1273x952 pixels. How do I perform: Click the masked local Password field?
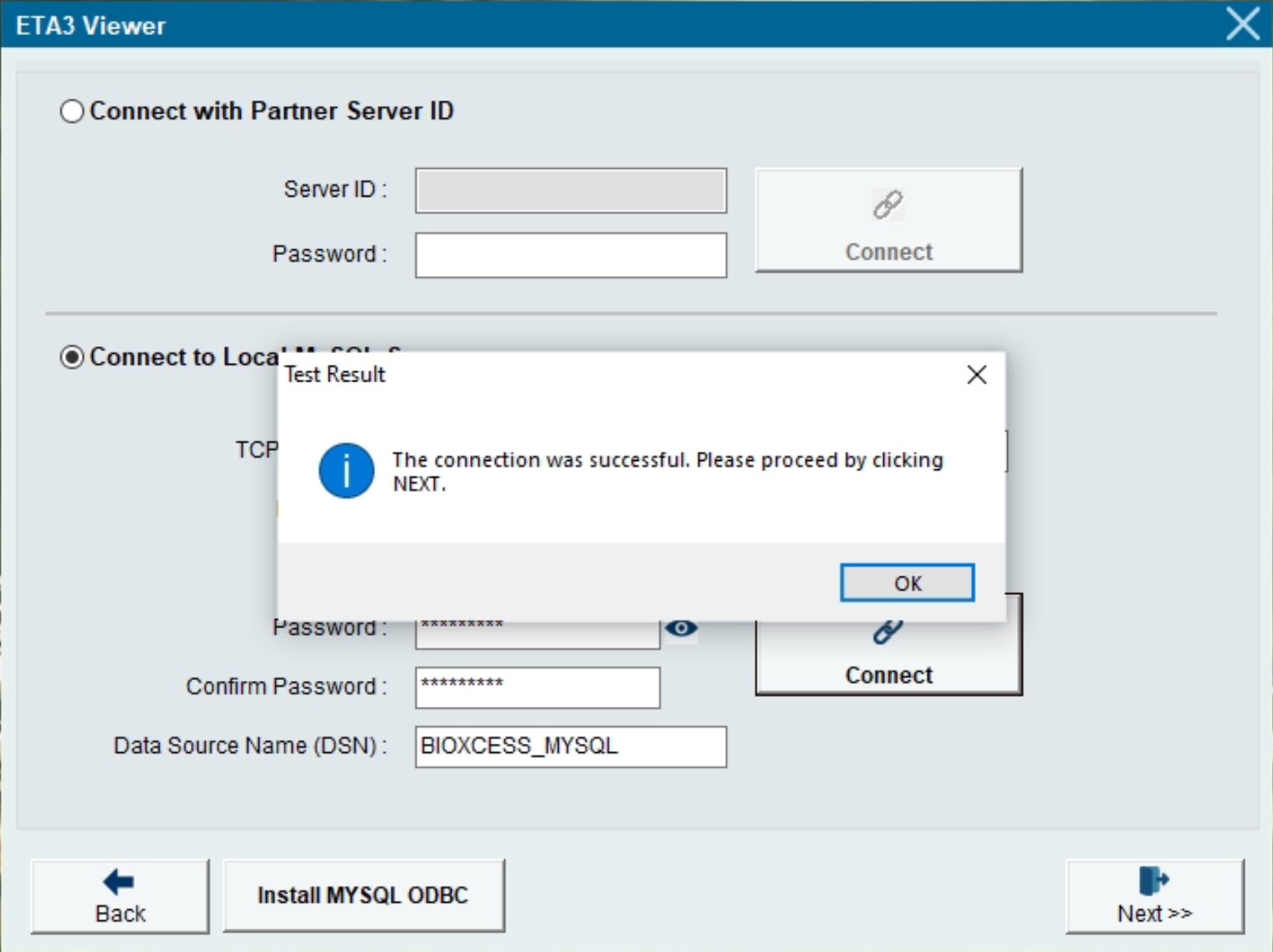point(537,634)
